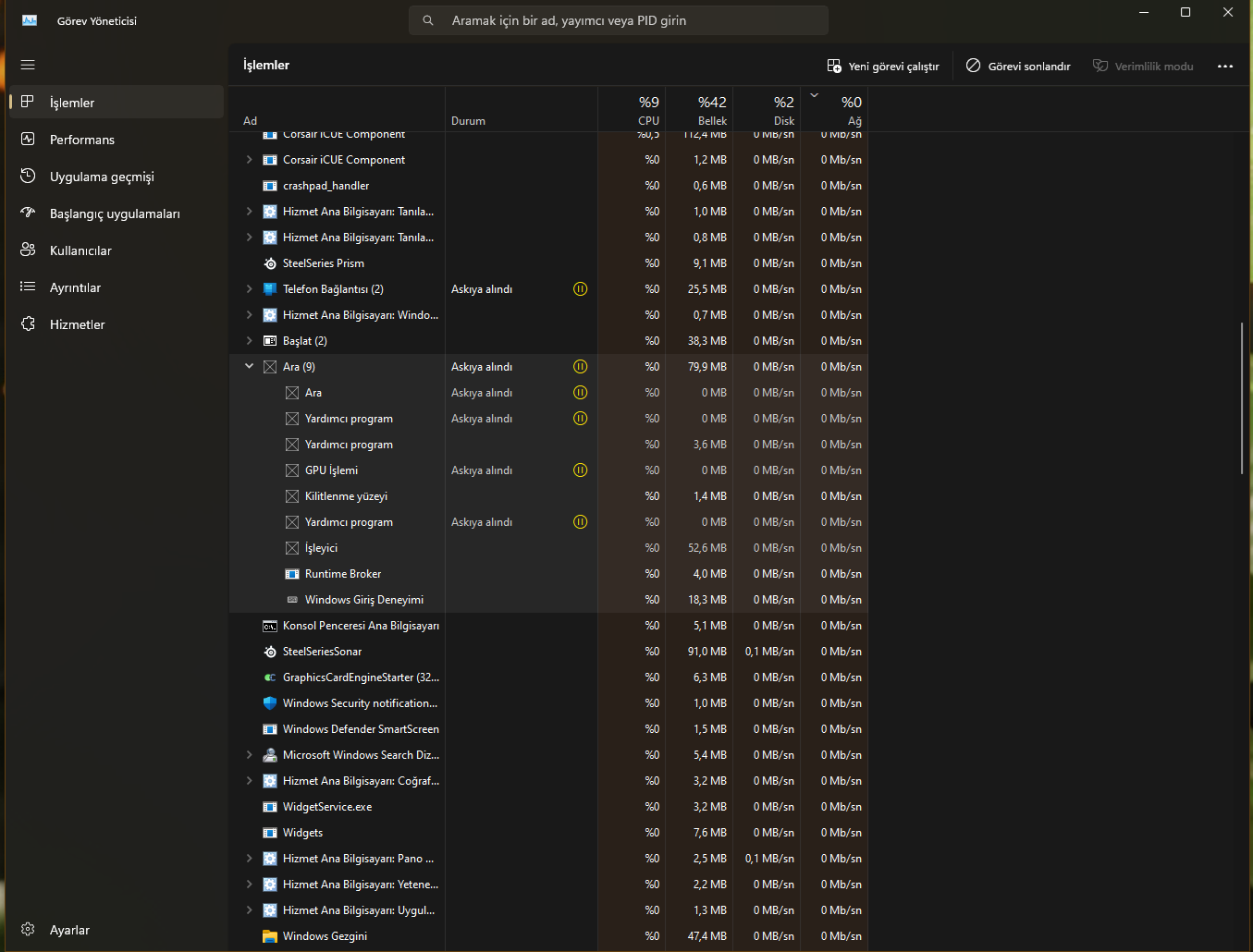Switch to the İşlemler page
This screenshot has height=952, width=1253.
[117, 103]
